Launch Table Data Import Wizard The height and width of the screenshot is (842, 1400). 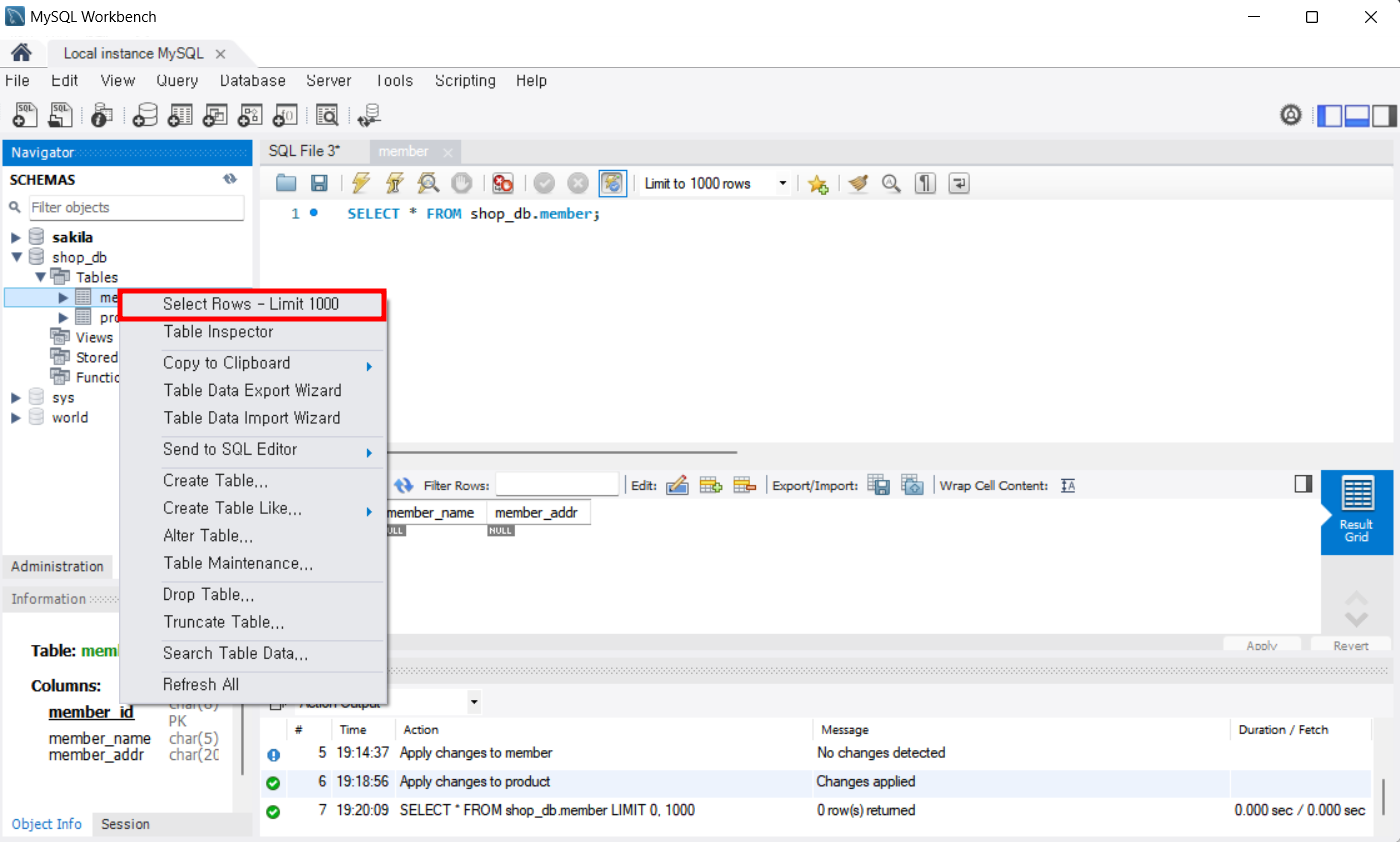tap(252, 418)
